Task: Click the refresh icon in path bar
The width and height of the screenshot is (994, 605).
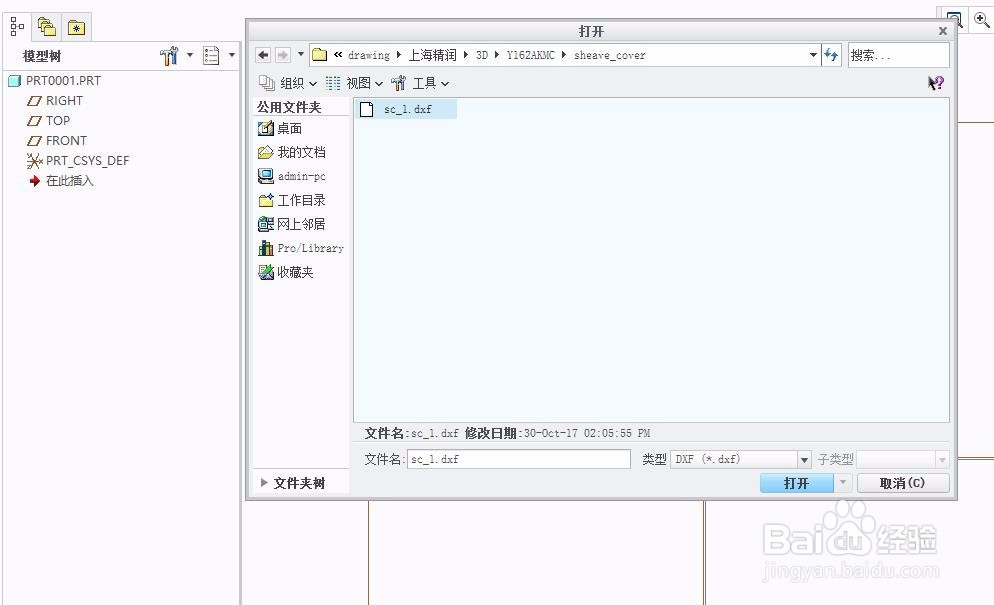Action: [832, 55]
